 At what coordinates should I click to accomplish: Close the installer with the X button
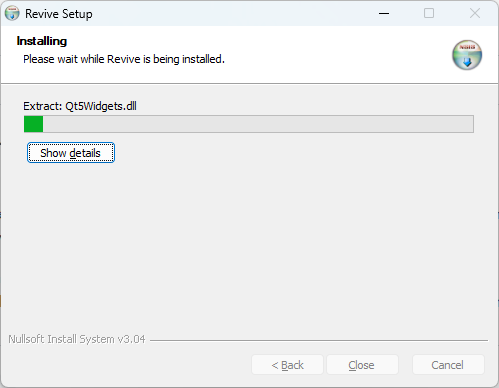[475, 13]
